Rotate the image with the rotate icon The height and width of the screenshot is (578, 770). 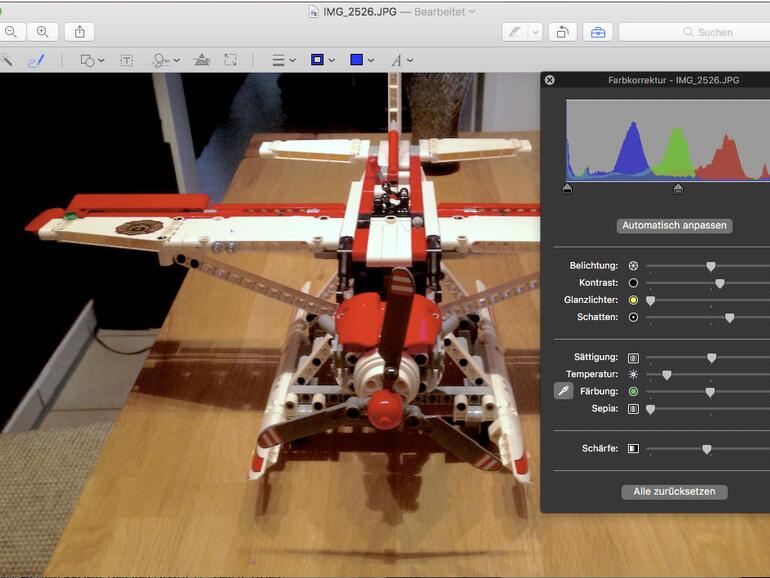561,32
